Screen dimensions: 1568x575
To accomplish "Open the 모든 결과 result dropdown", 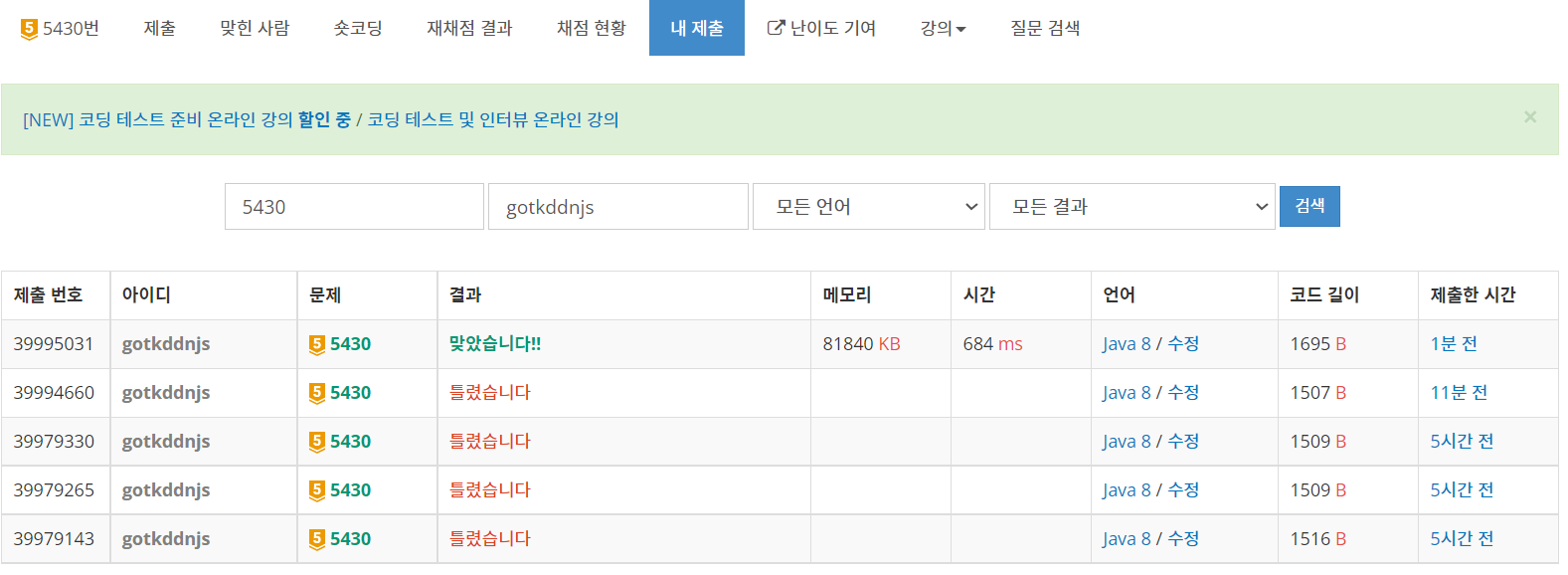I will (x=1132, y=206).
